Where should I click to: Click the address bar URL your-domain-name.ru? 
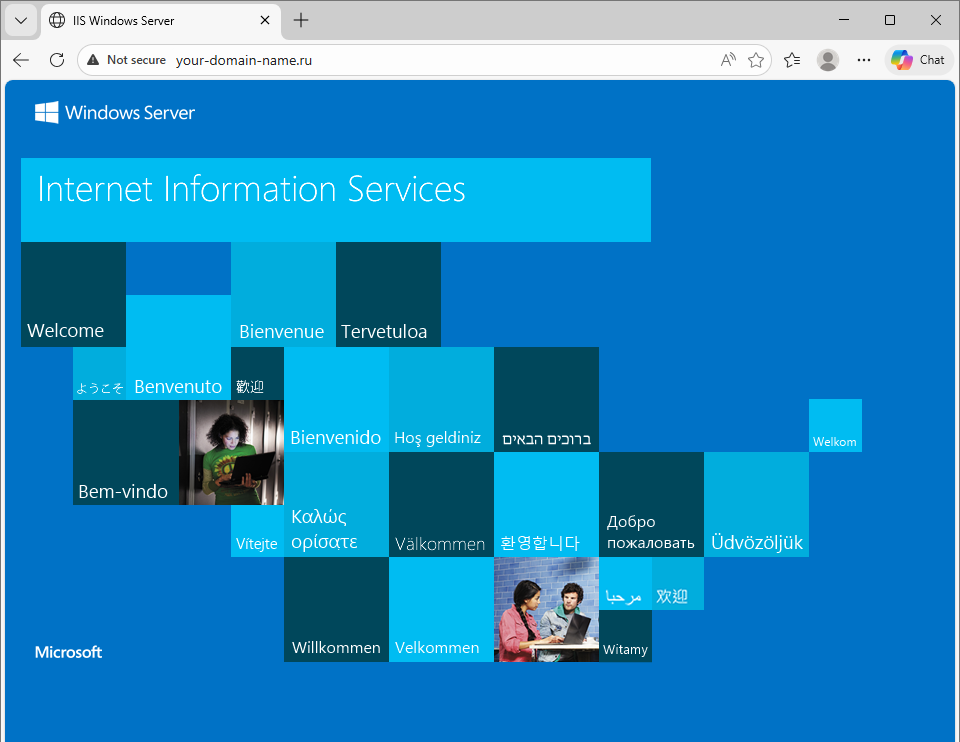[244, 60]
